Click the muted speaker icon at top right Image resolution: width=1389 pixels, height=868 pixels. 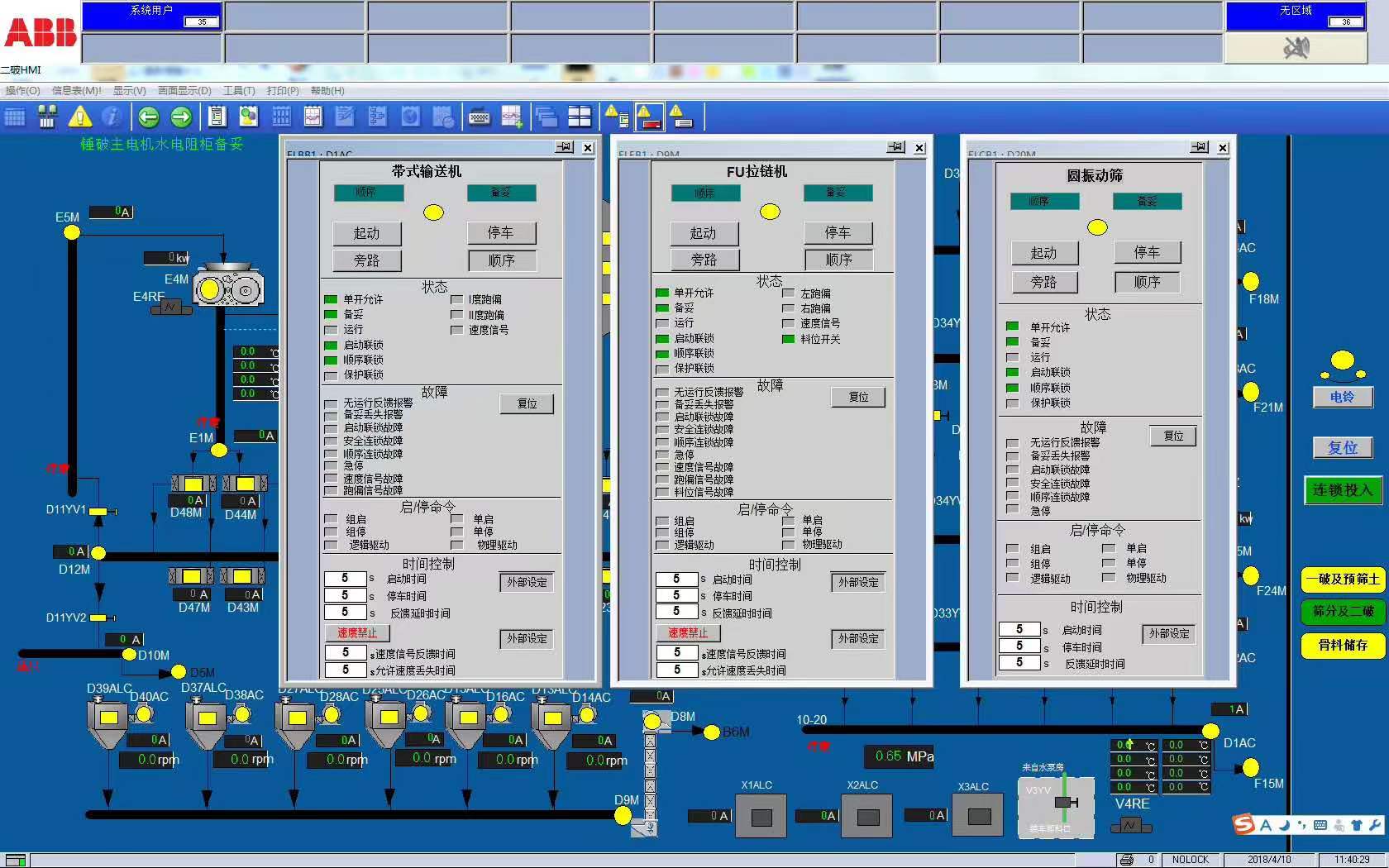[1296, 48]
